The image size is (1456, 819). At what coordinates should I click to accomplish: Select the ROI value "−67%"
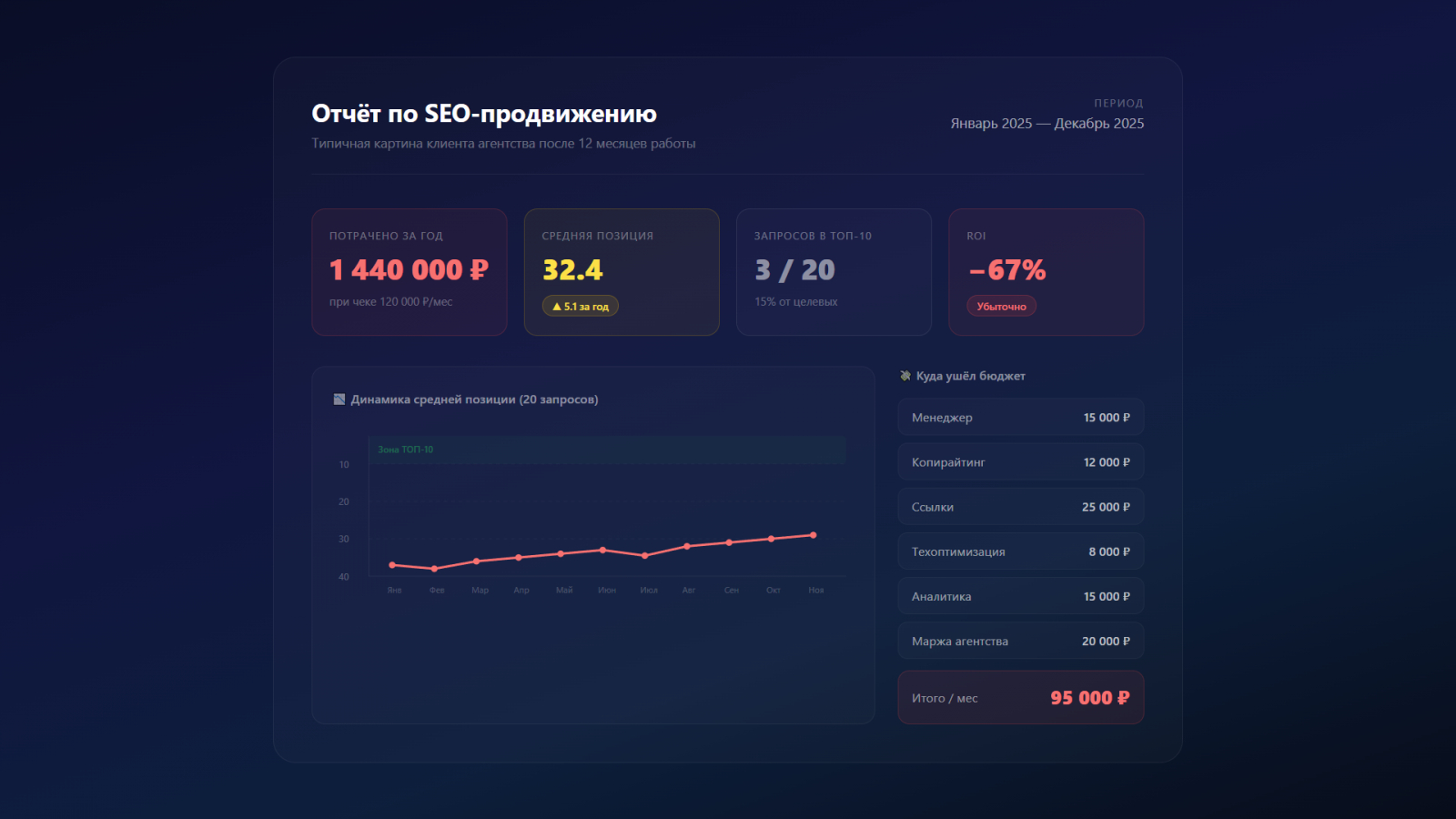coord(1006,270)
